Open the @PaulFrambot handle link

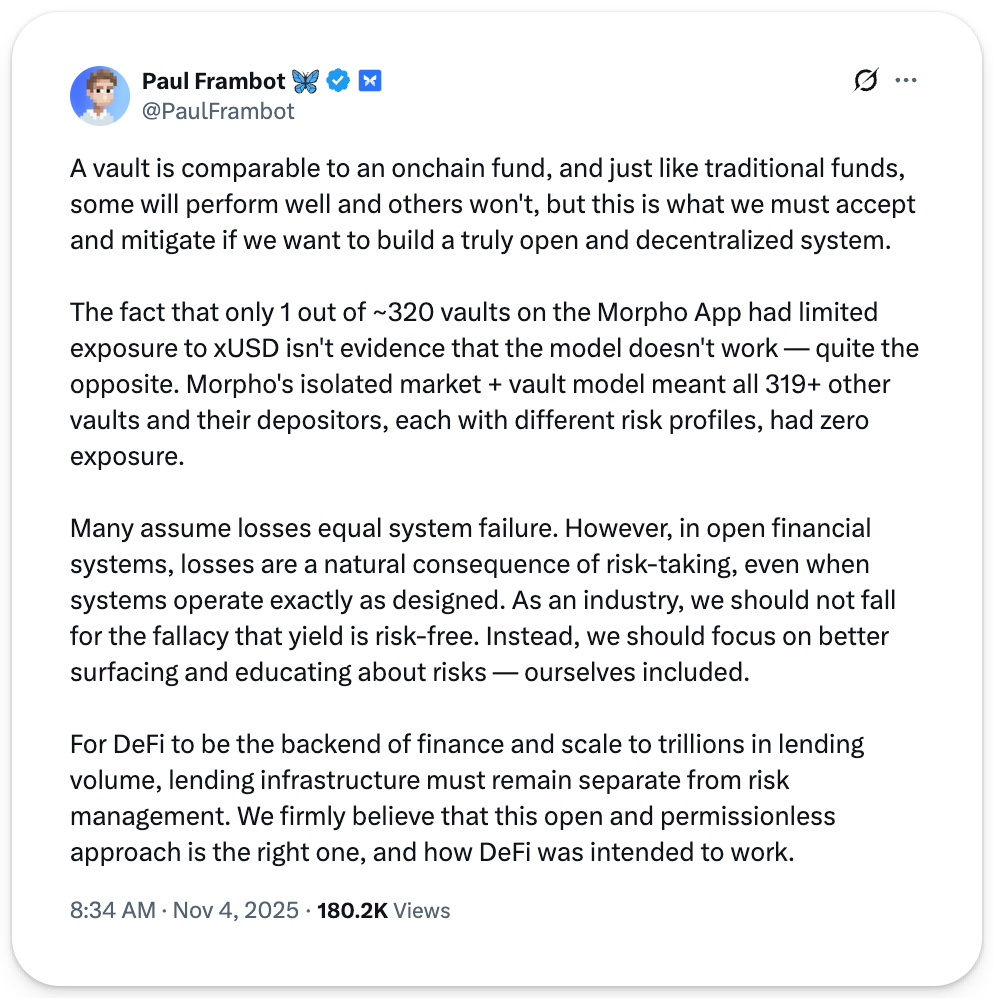point(218,111)
